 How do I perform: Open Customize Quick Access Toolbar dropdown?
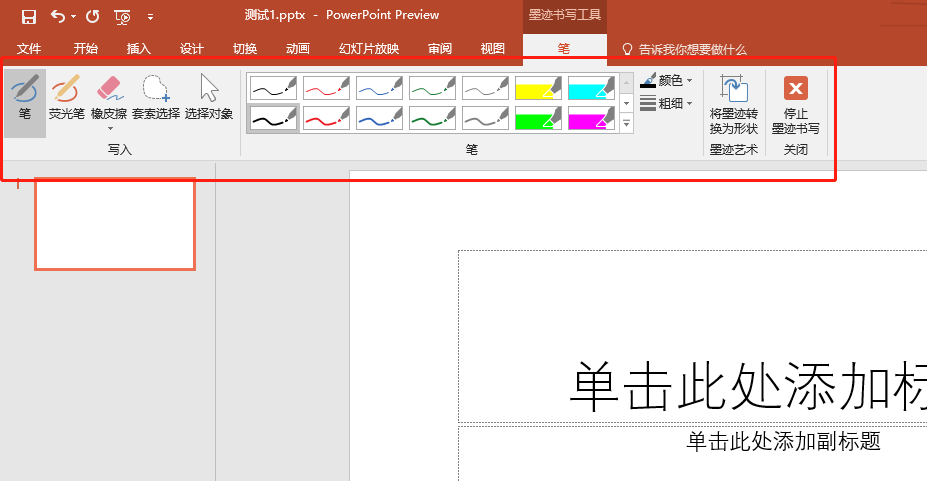[150, 17]
